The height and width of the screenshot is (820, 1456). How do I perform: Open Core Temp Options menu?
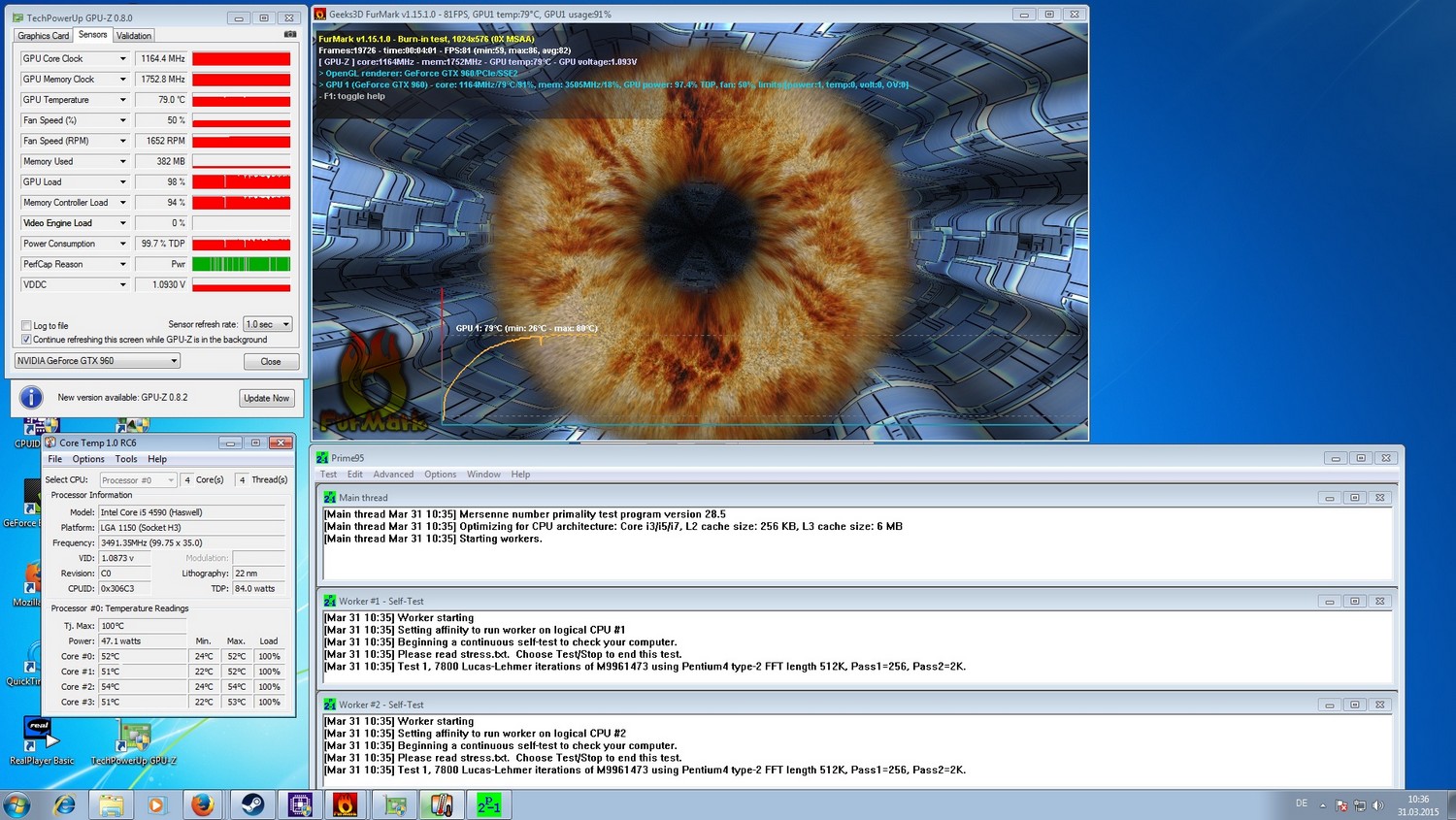pos(88,459)
